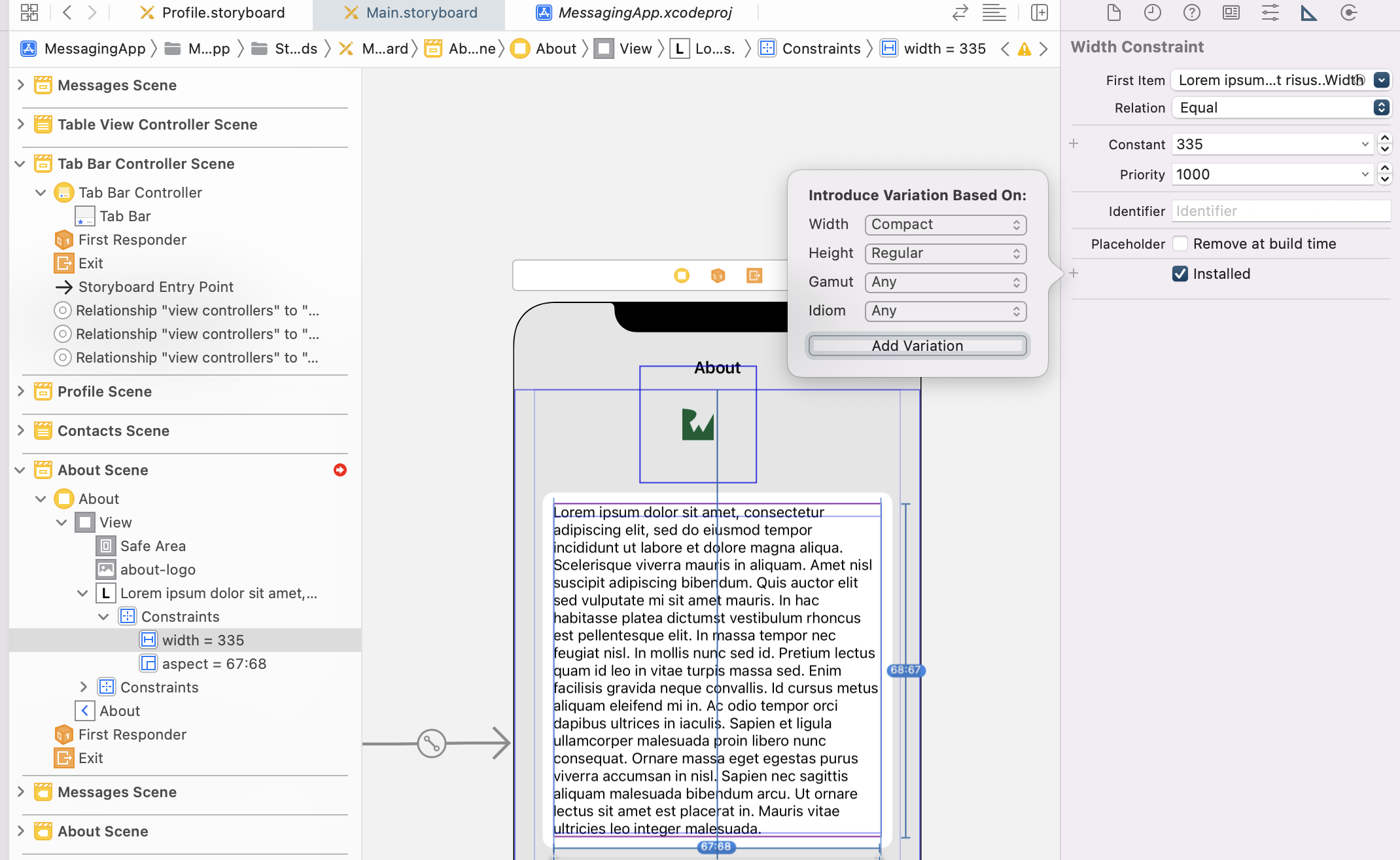Add an editor on the right
The image size is (1400, 860).
[x=1040, y=12]
